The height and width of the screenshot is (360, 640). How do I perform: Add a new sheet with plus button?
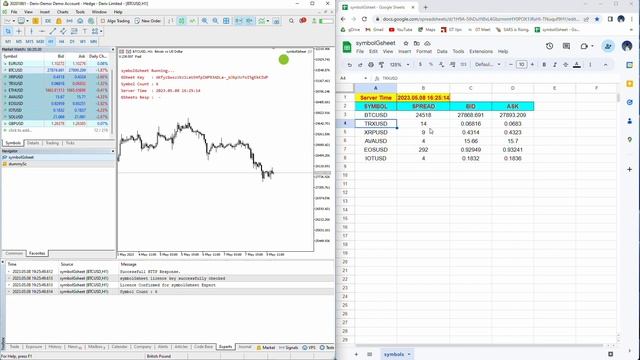(356, 354)
